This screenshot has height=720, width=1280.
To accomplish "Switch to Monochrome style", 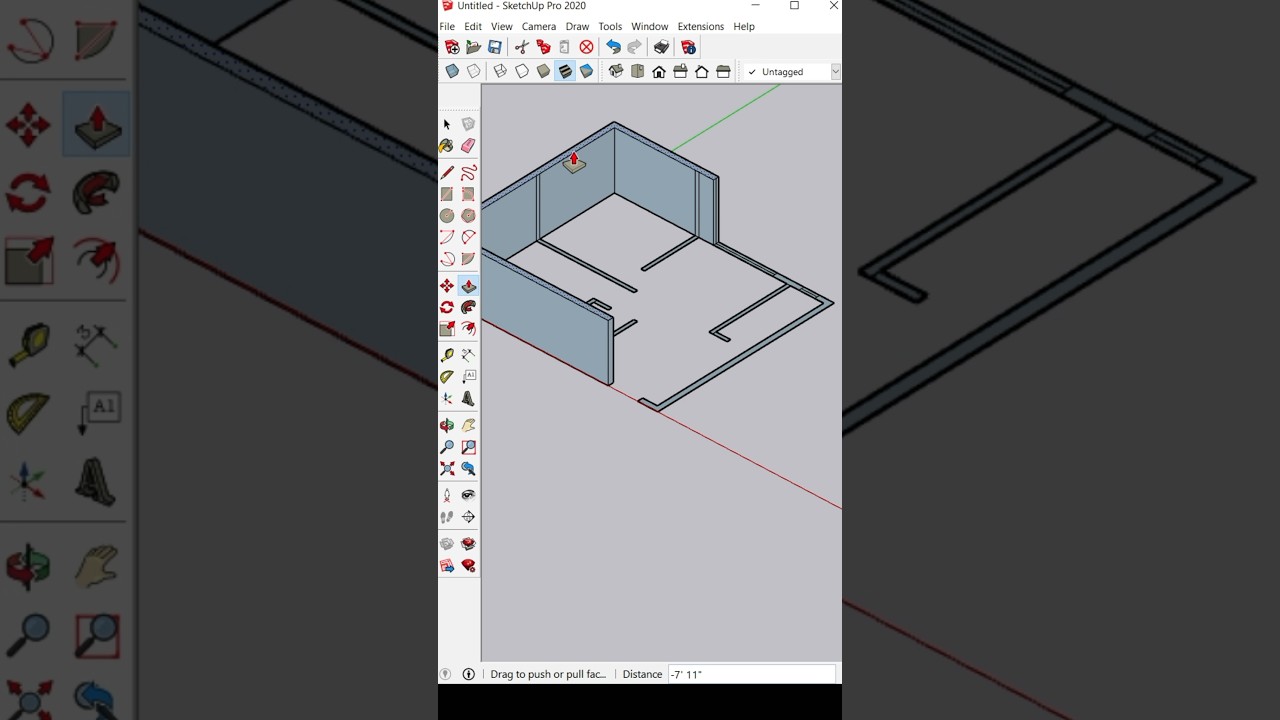I will 587,71.
